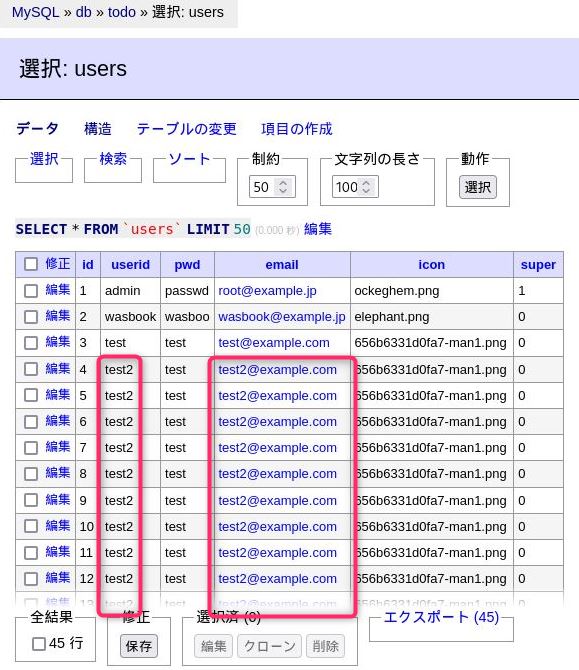Sort by icon column header
Screen dimensions: 579x670
tap(432, 264)
